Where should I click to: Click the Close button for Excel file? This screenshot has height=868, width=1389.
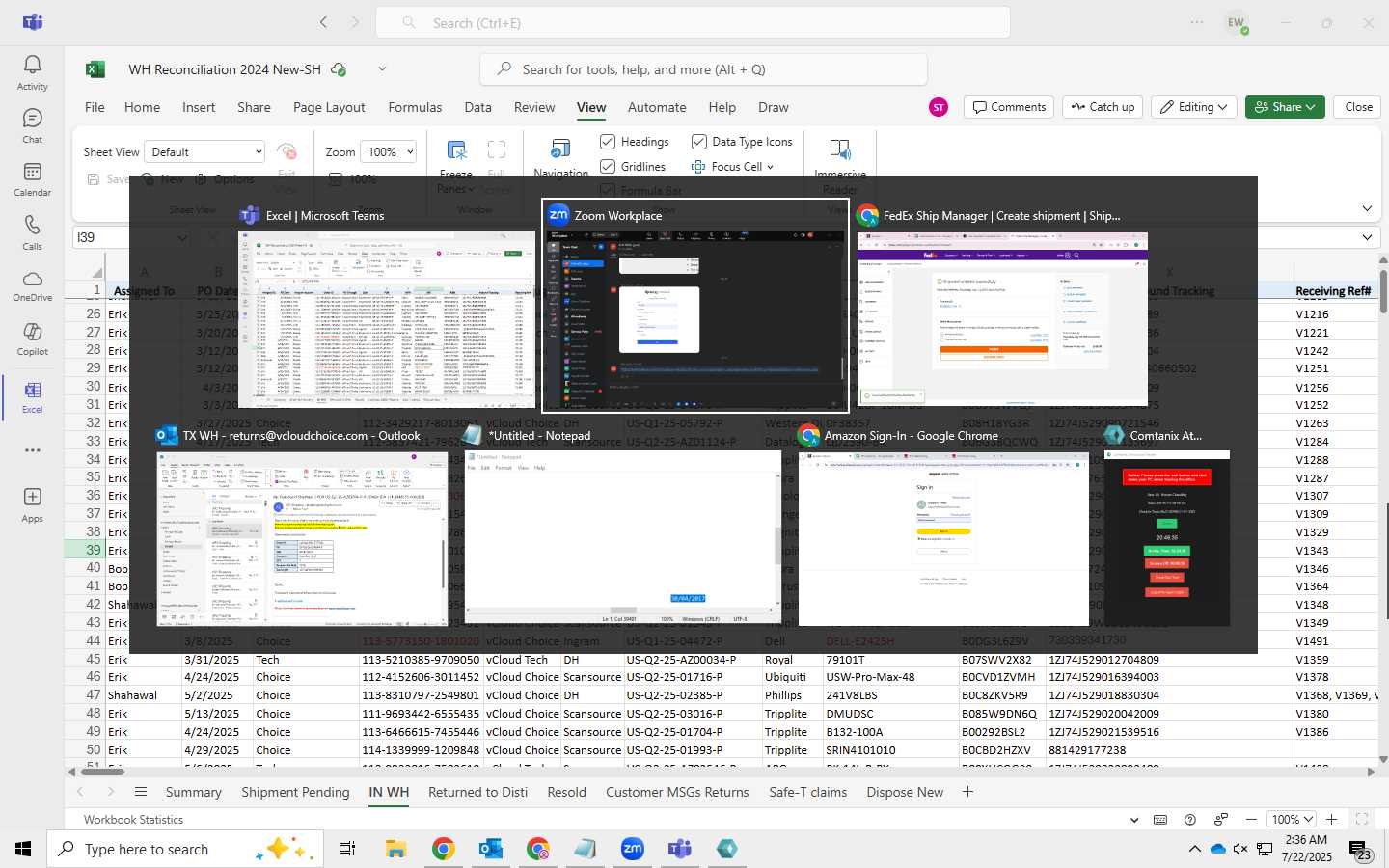tap(1358, 107)
